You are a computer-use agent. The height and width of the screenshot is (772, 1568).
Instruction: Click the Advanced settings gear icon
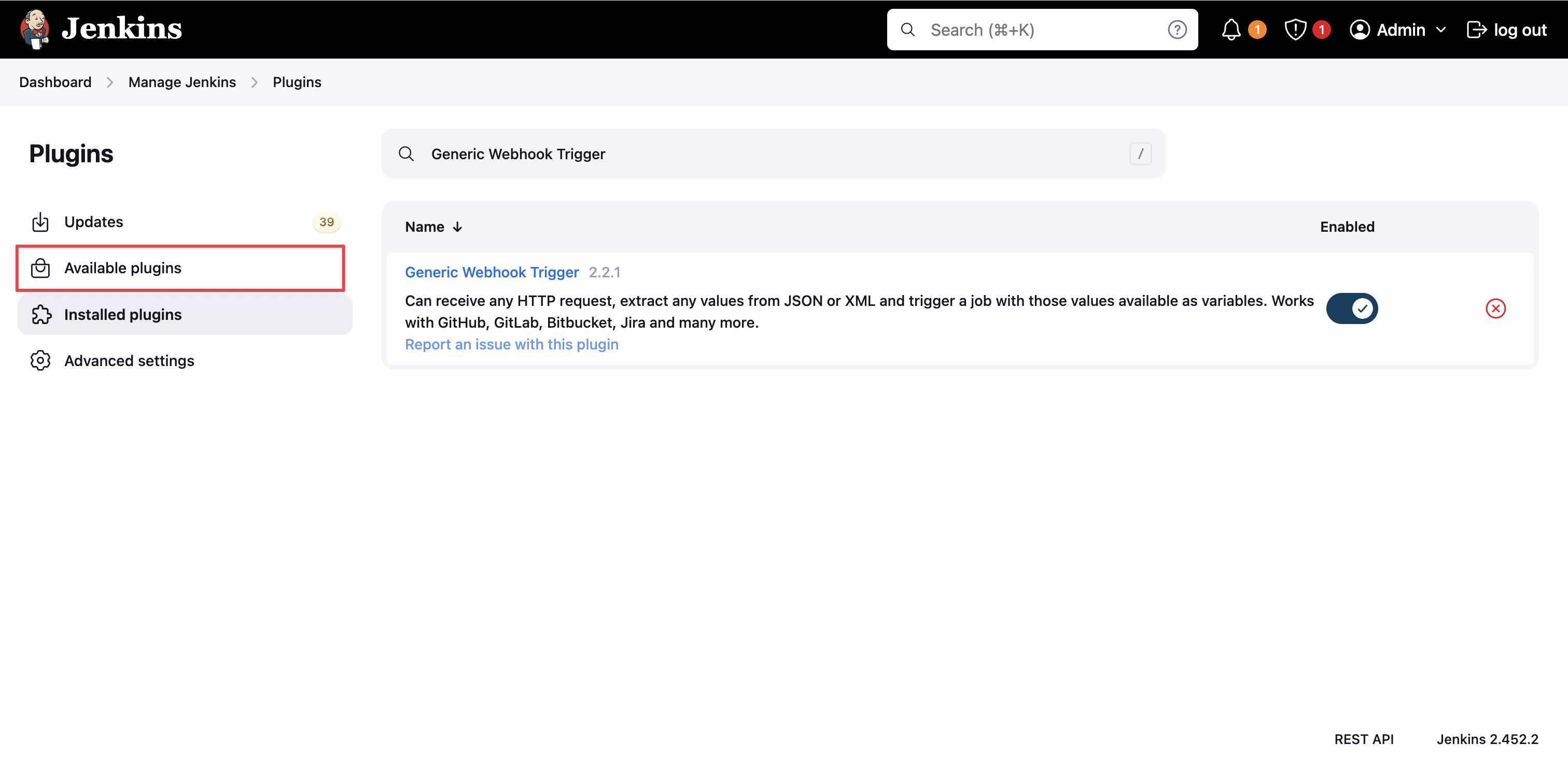tap(40, 360)
